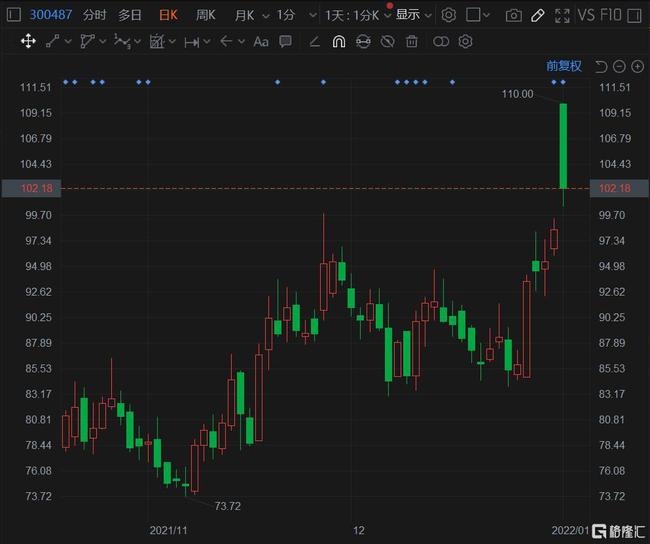Expand line tool options arrow

point(68,41)
